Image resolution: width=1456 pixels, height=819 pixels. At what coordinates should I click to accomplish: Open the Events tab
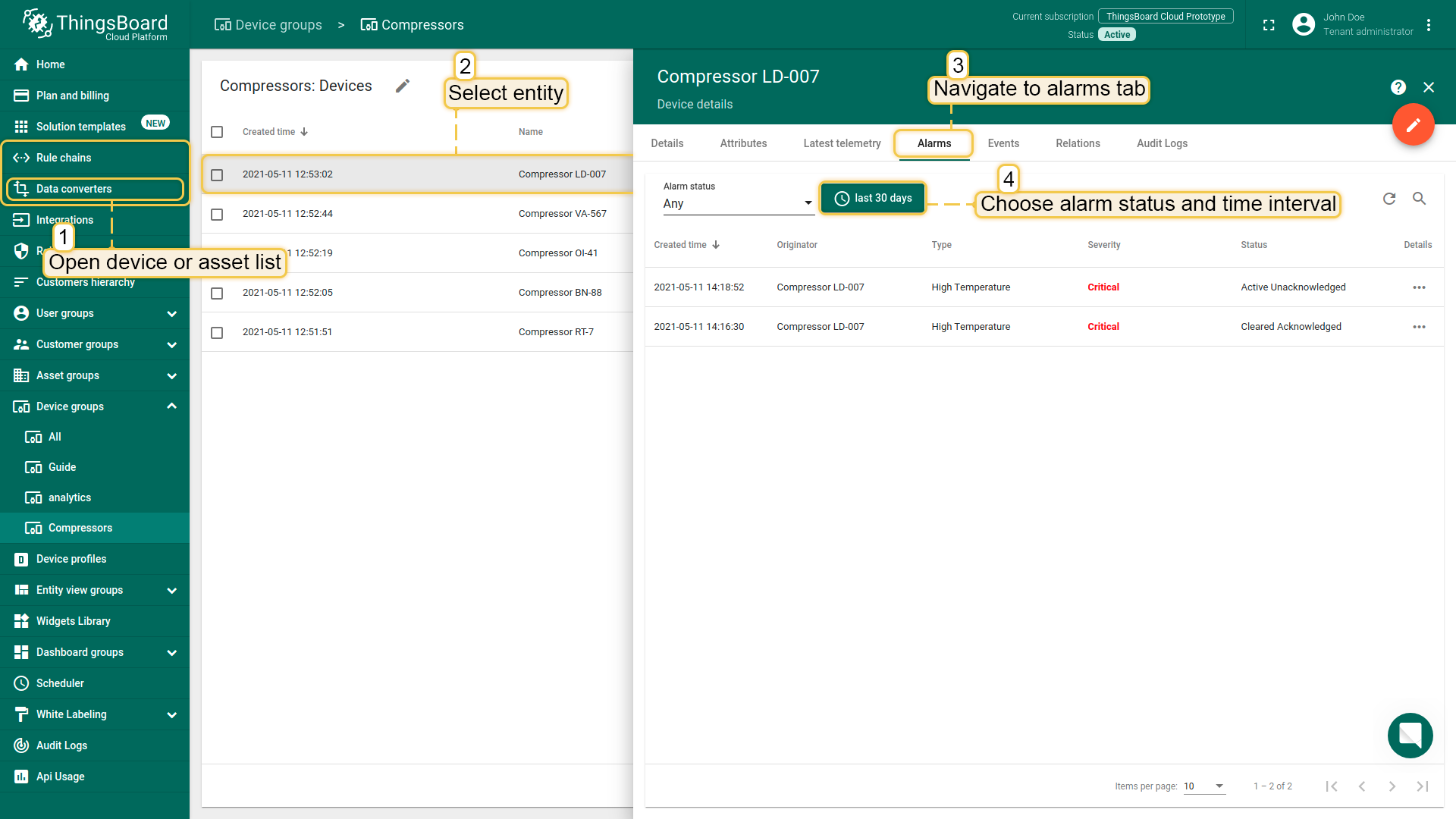1003,143
